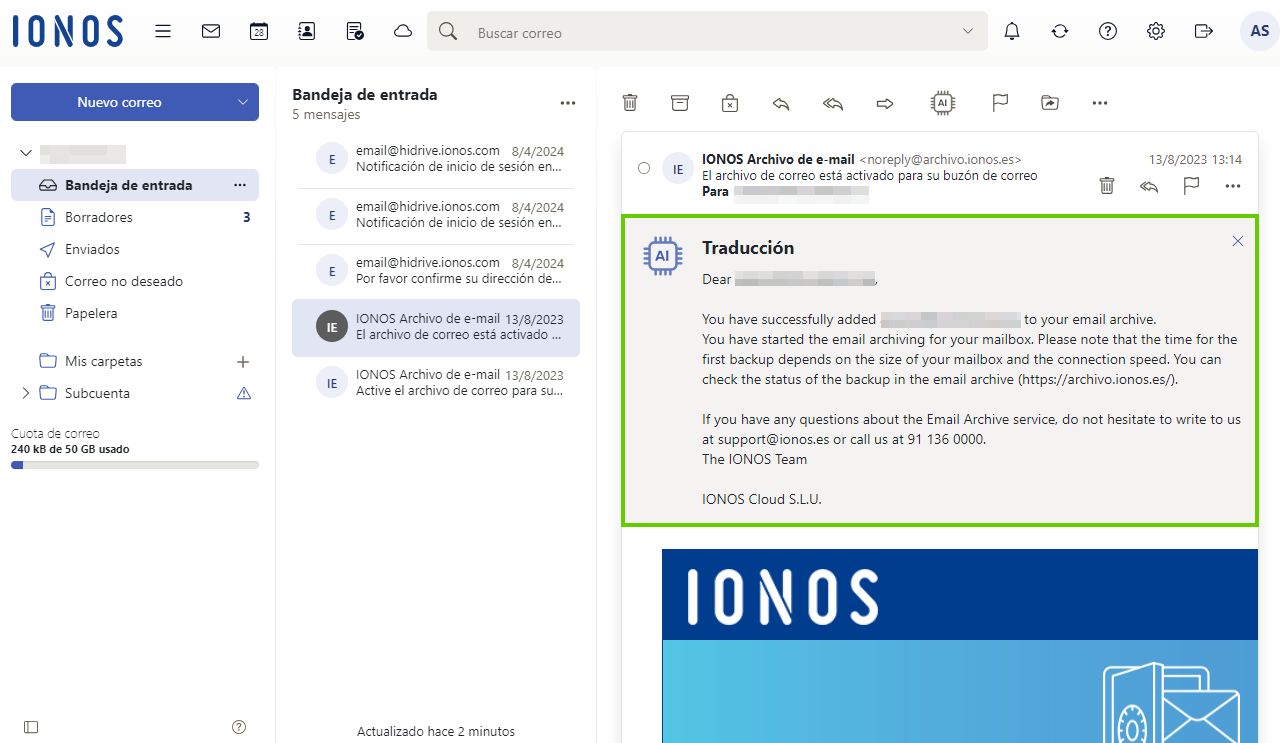Reply using message header reply icon
The width and height of the screenshot is (1280, 743).
pos(1149,185)
